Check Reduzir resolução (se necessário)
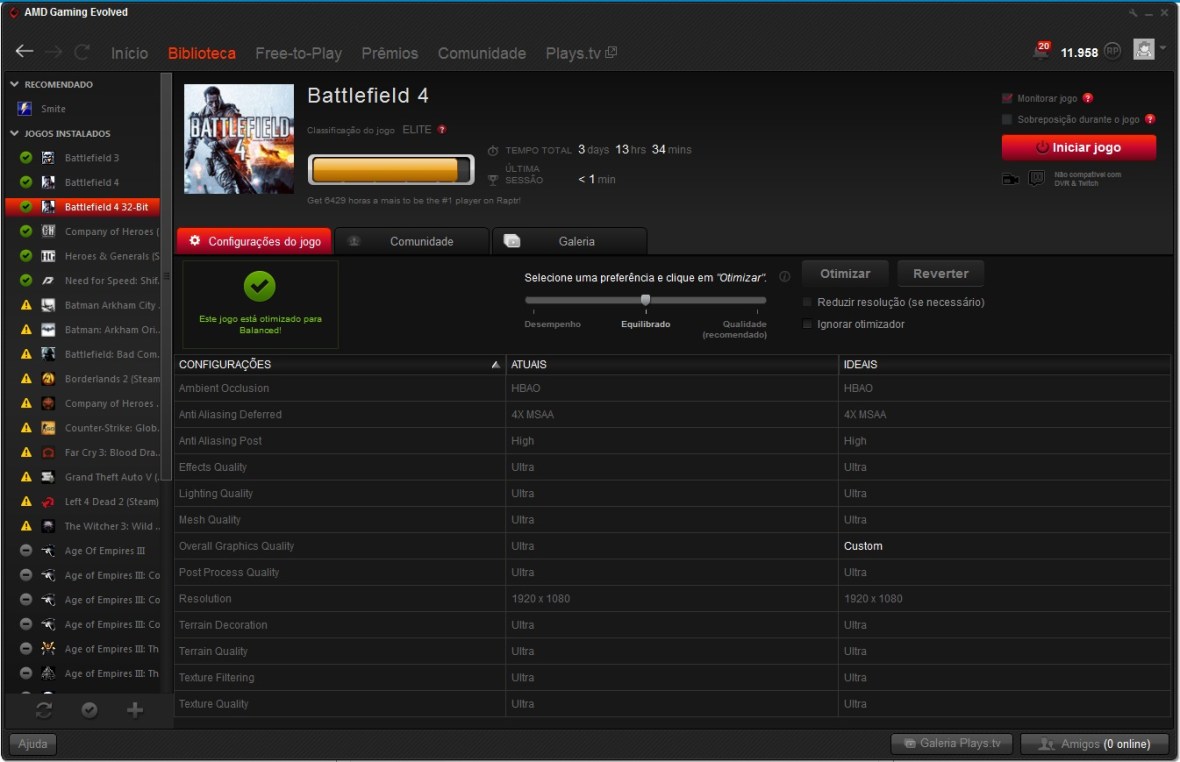Image resolution: width=1180 pixels, height=762 pixels. pos(808,302)
